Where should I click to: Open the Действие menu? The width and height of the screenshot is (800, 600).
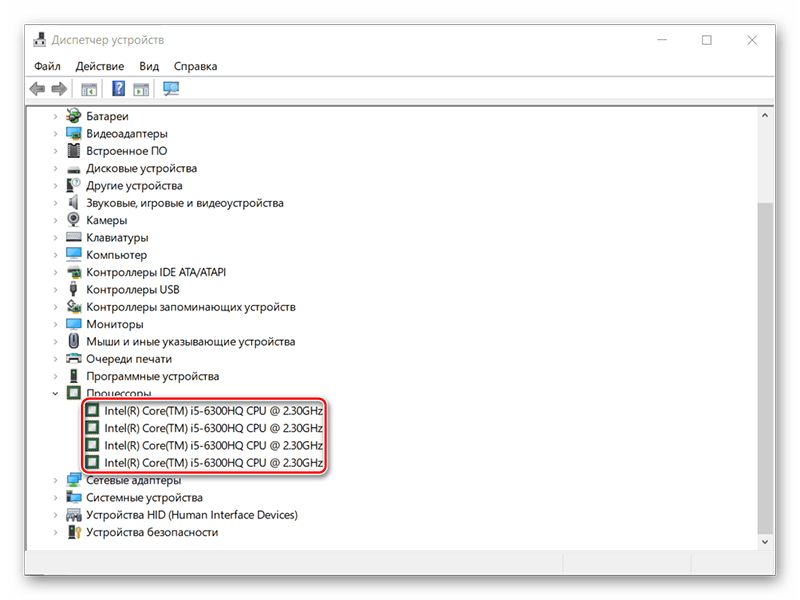[99, 66]
